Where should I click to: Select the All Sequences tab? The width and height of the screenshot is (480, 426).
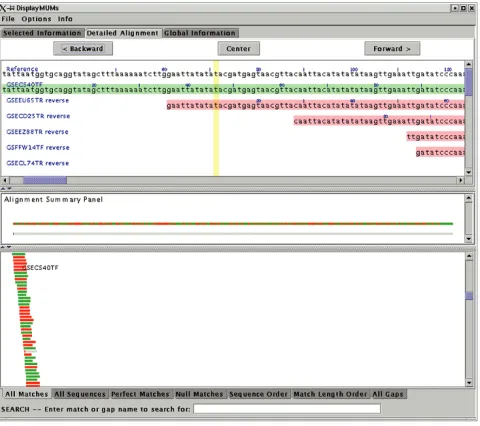80,394
